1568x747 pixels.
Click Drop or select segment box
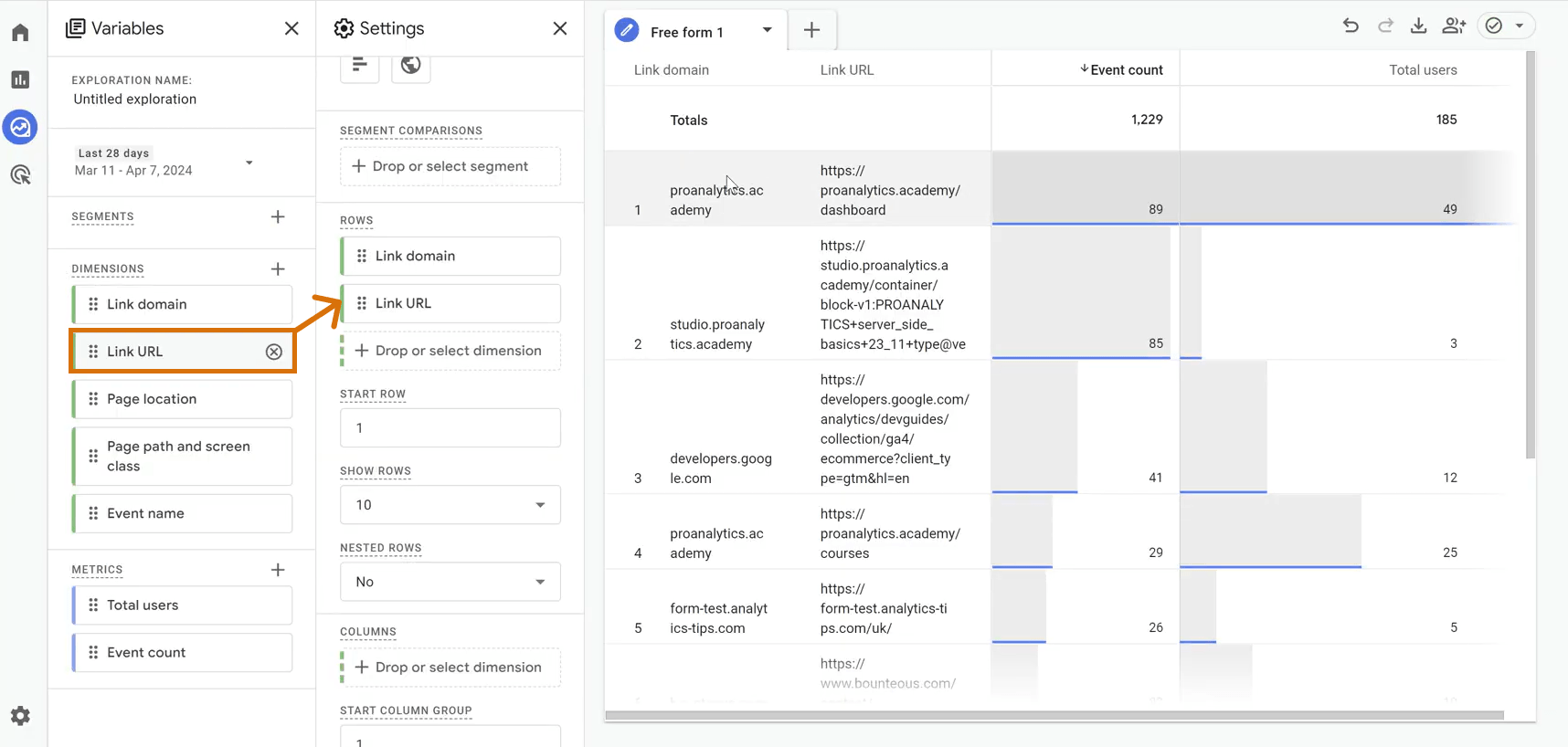(450, 166)
